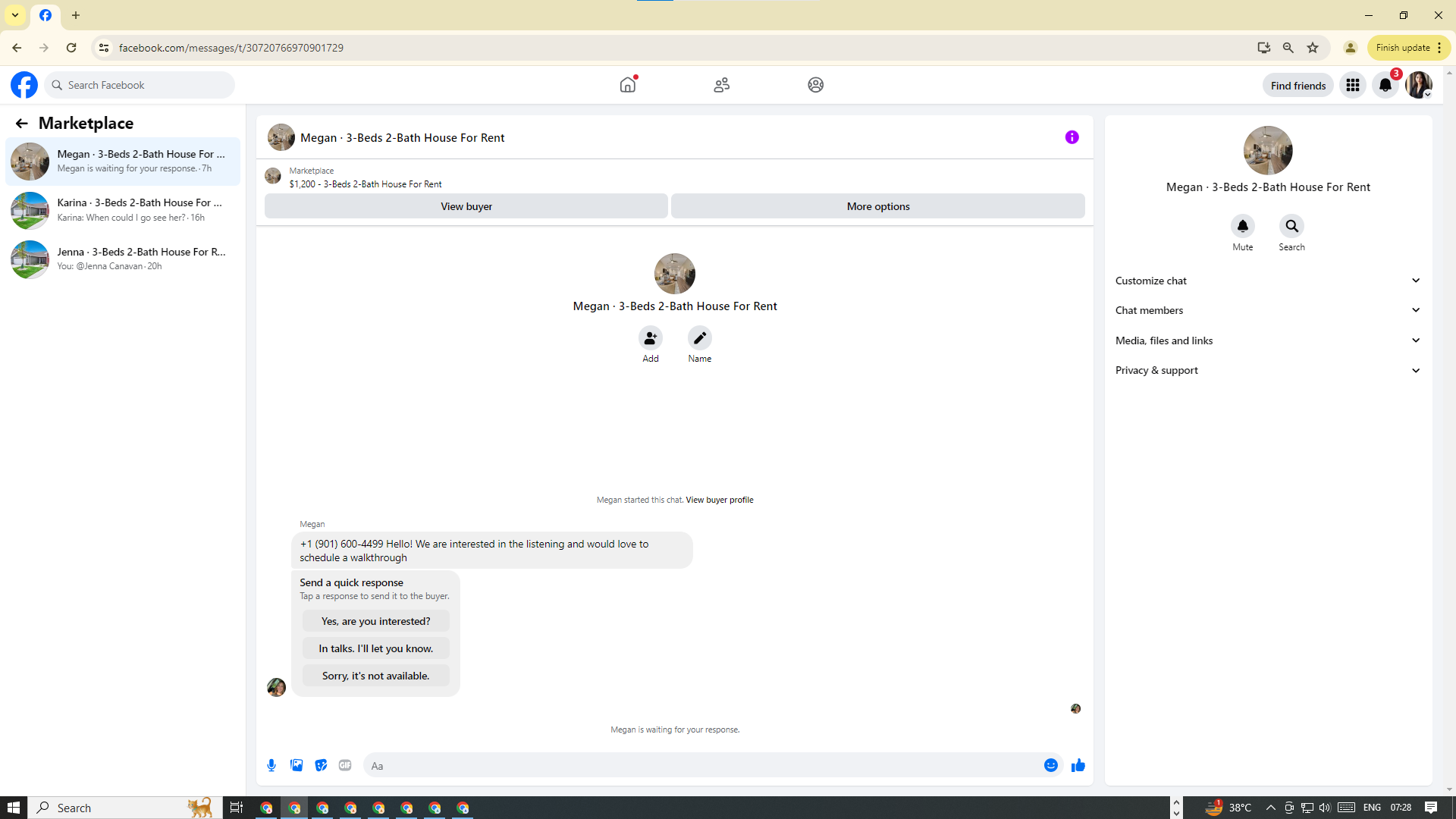The width and height of the screenshot is (1456, 819).
Task: Open the GIF picker icon
Action: pyautogui.click(x=345, y=765)
